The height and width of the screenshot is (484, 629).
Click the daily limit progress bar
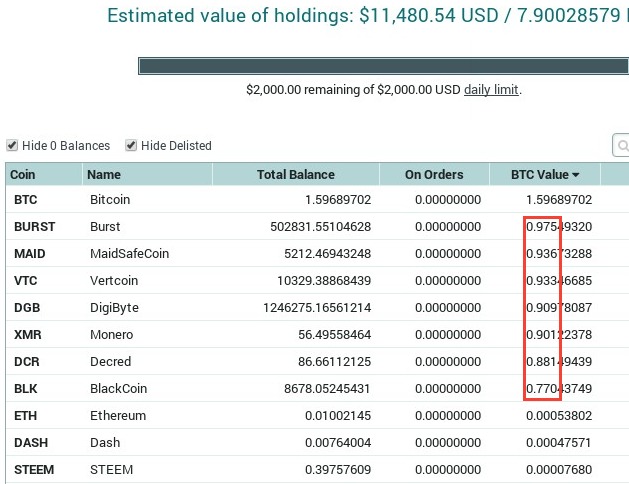pyautogui.click(x=383, y=66)
